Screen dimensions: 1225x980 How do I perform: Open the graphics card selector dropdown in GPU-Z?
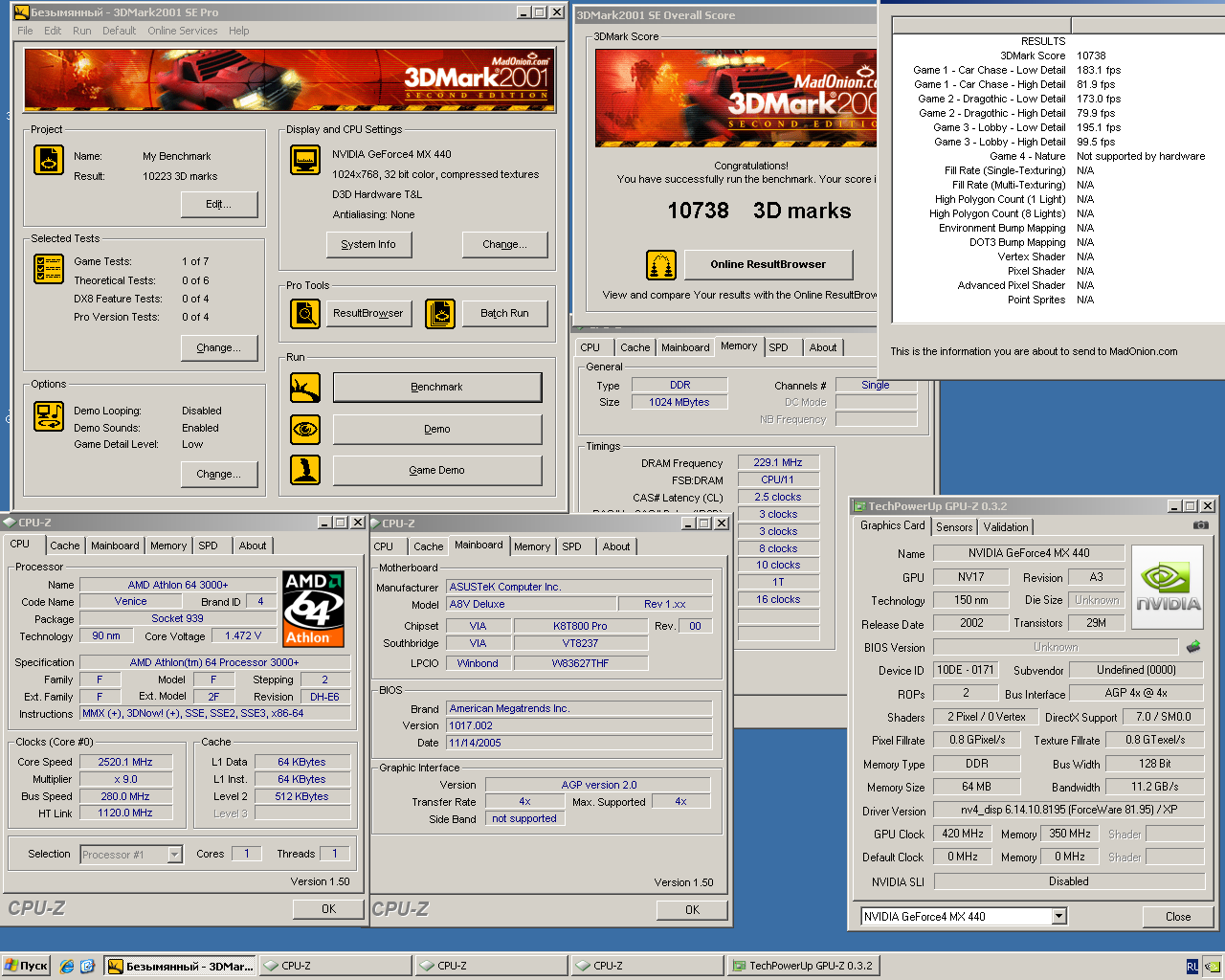(1058, 917)
